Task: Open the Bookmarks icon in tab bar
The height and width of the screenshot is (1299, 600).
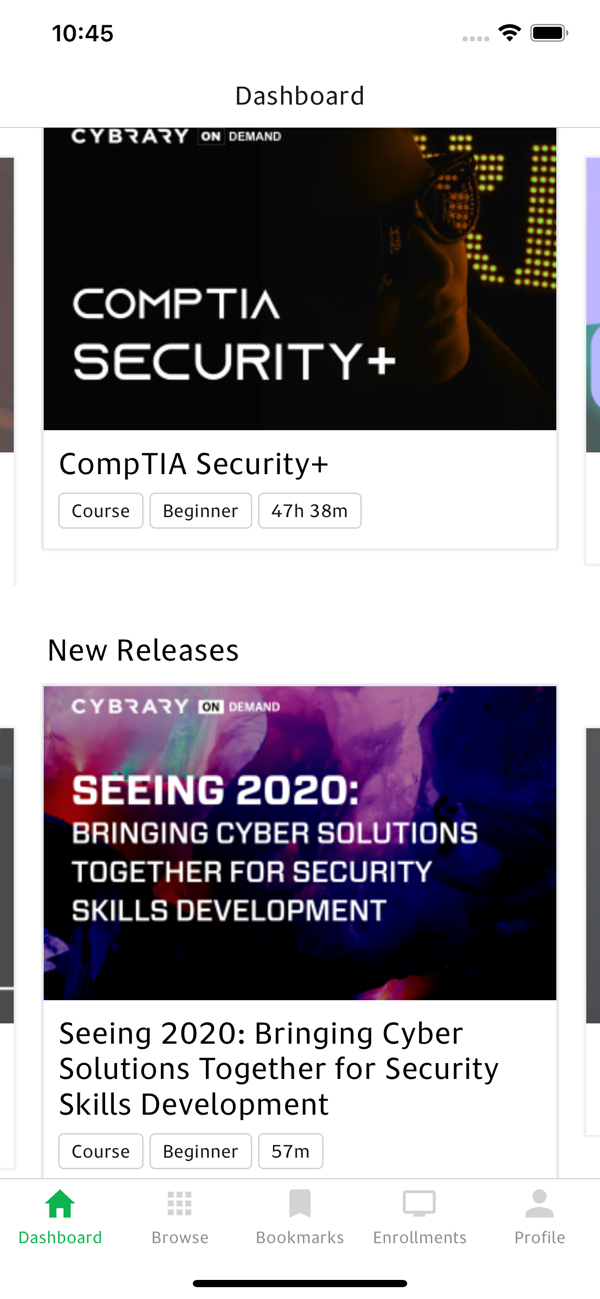Action: 300,1203
